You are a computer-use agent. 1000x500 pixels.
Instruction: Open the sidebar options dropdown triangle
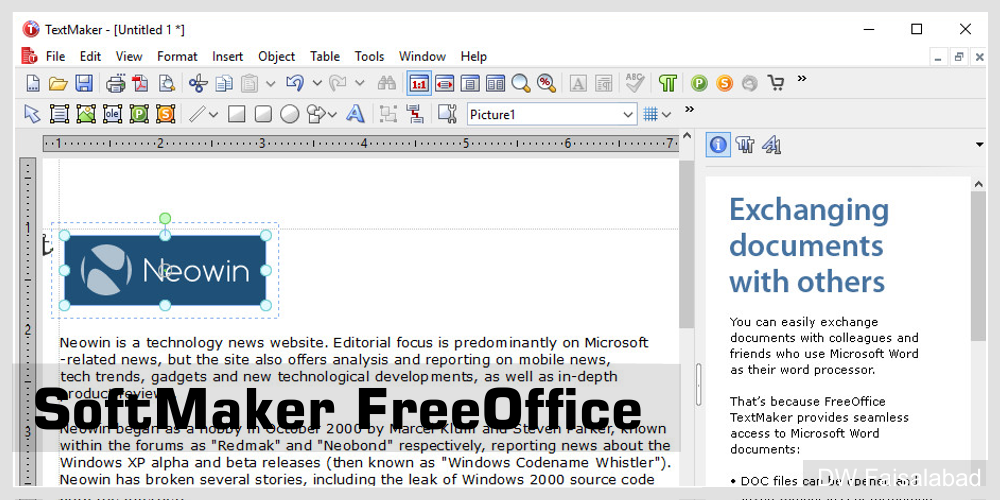coord(980,145)
